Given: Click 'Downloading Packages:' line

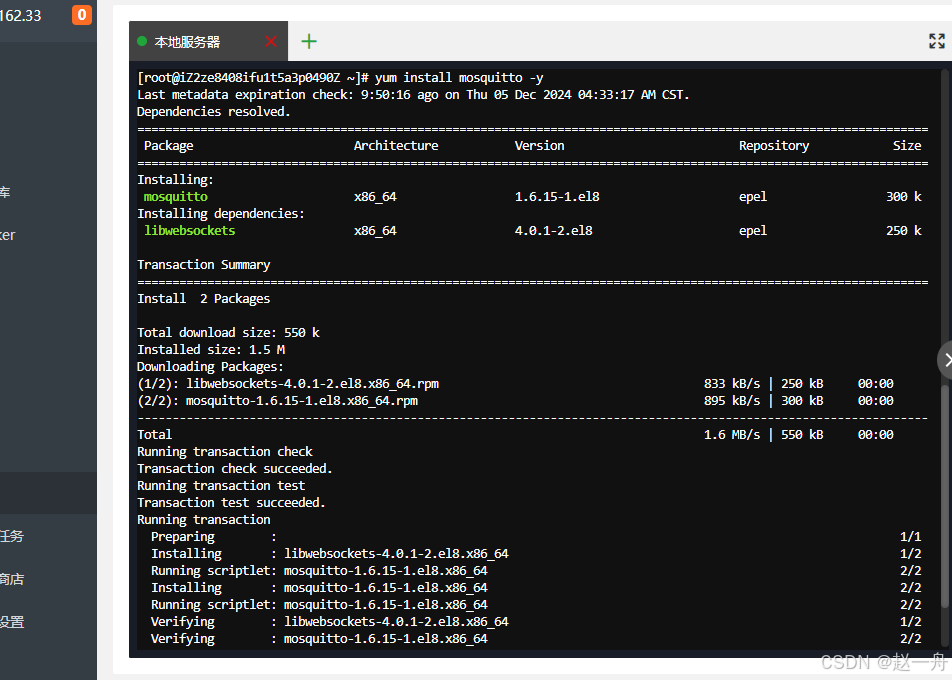Looking at the screenshot, I should coord(210,367).
